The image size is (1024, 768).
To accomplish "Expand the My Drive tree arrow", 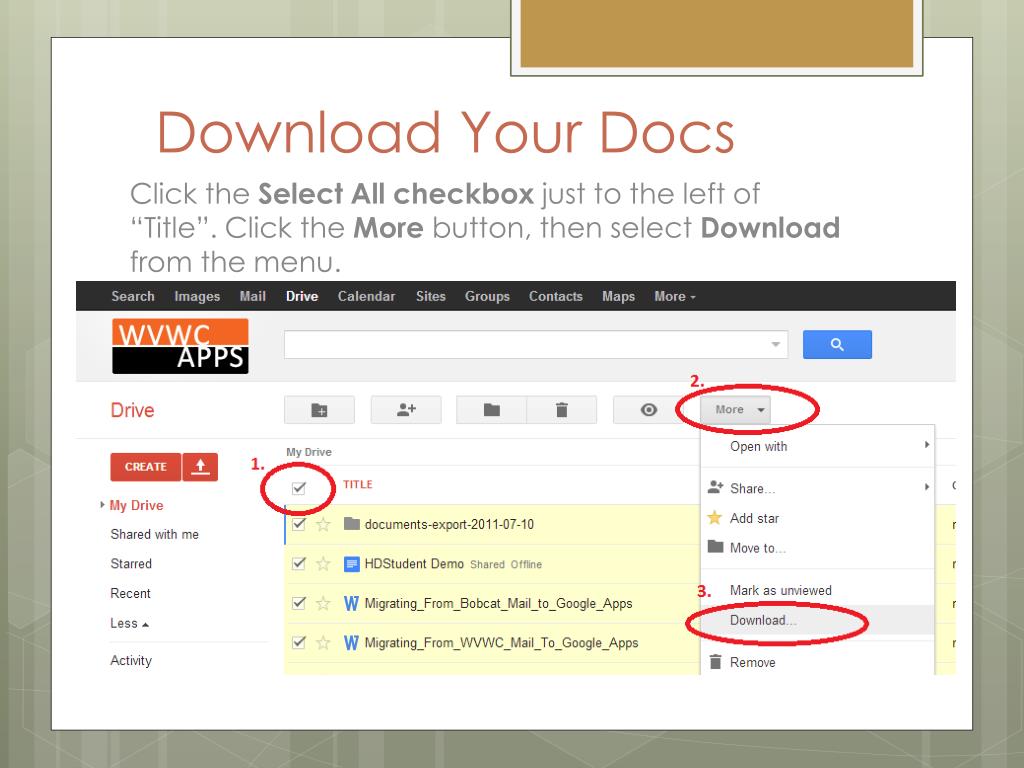I will pyautogui.click(x=102, y=505).
